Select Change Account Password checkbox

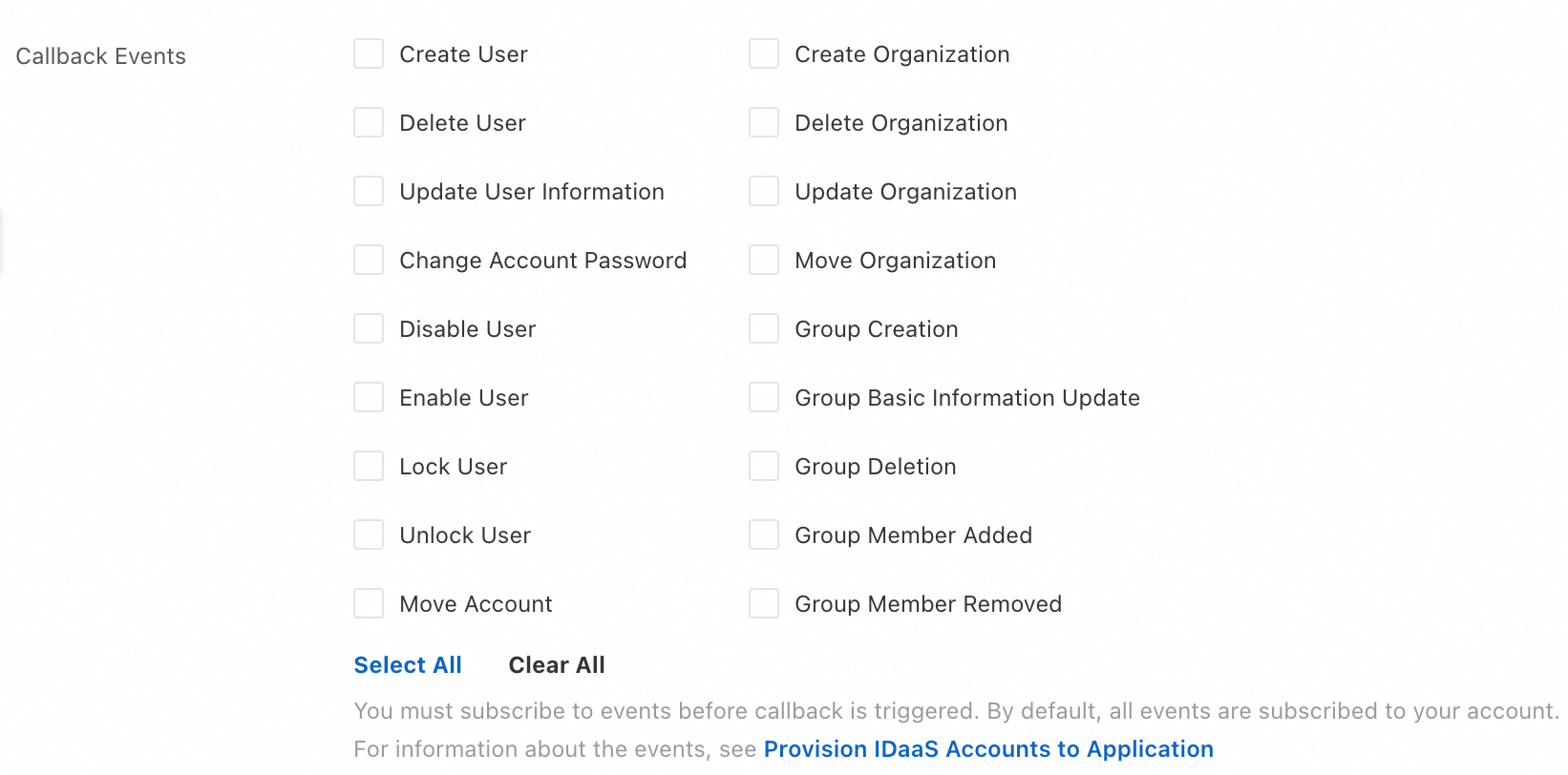pos(369,261)
